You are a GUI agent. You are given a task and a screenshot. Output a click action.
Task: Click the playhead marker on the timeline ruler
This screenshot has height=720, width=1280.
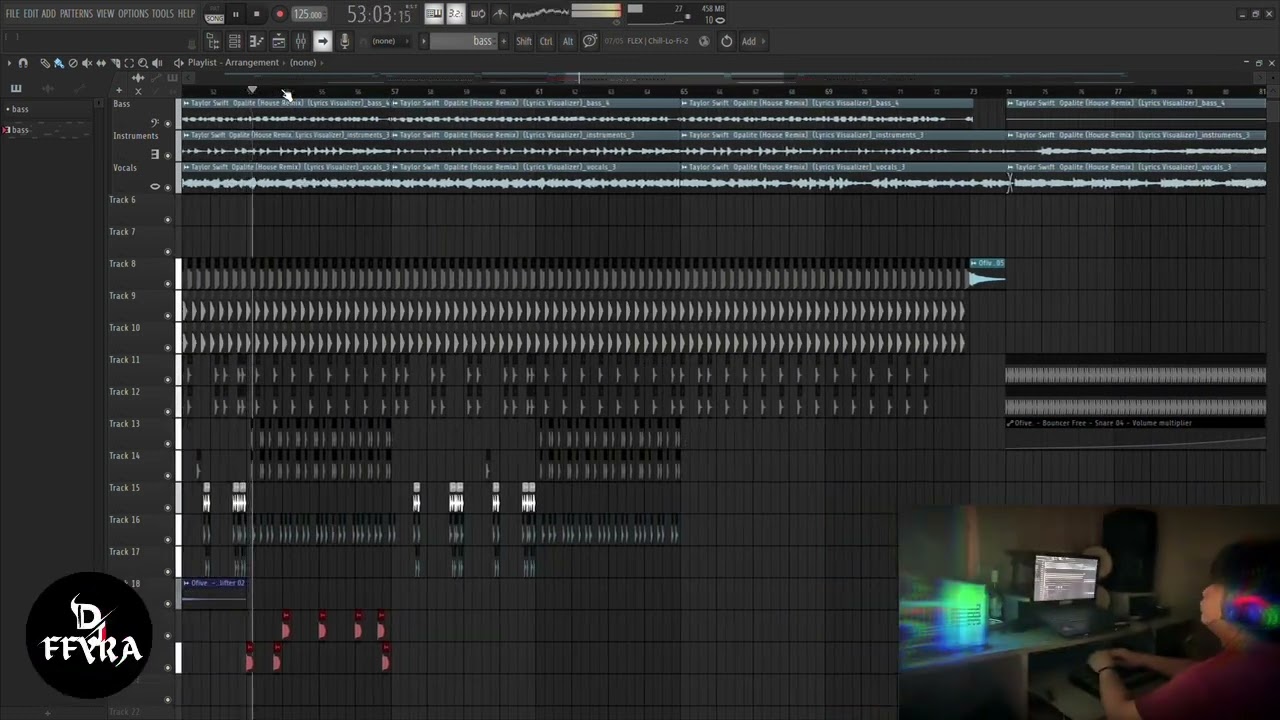(x=252, y=91)
